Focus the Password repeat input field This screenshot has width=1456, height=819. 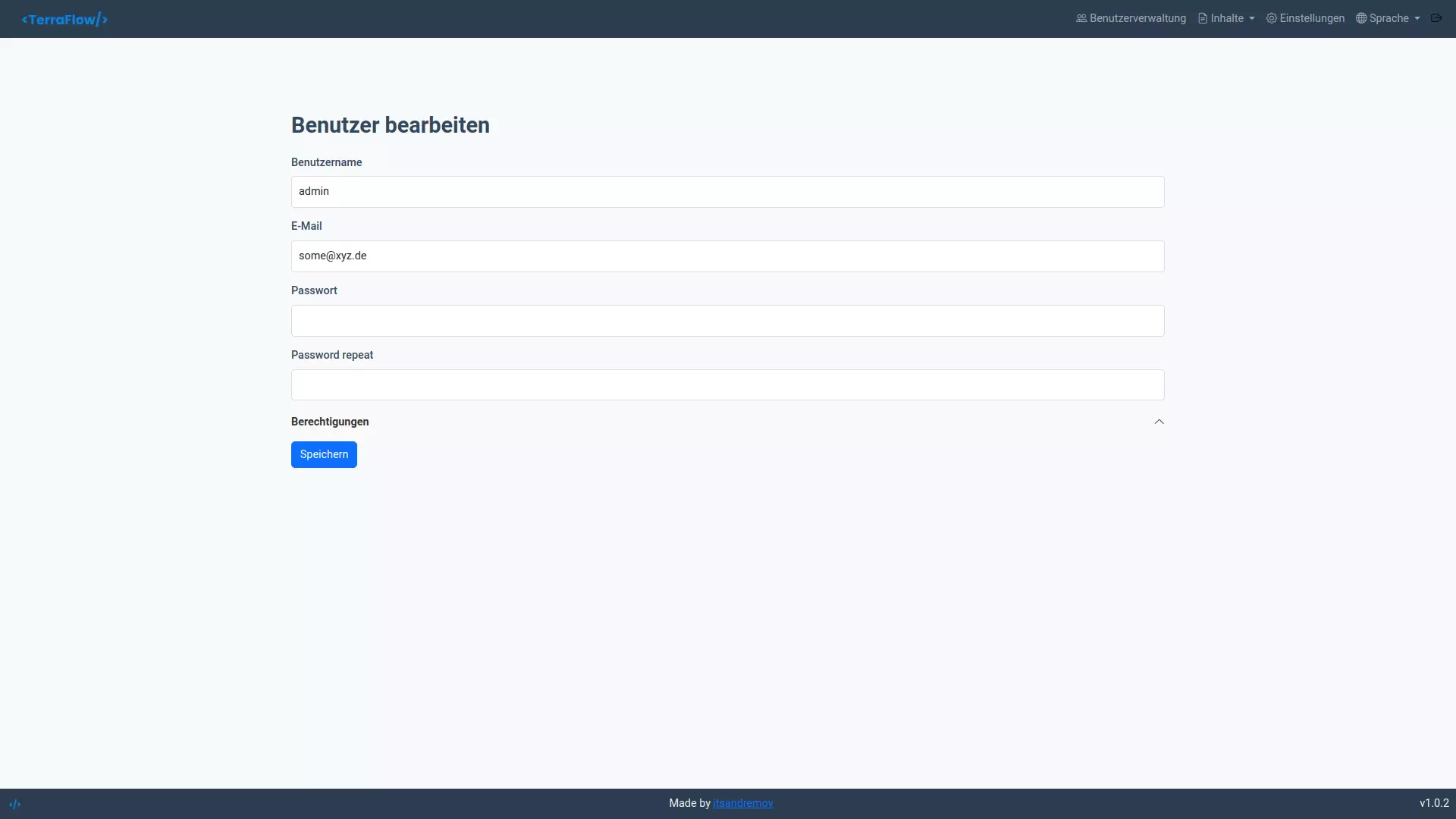tap(727, 385)
